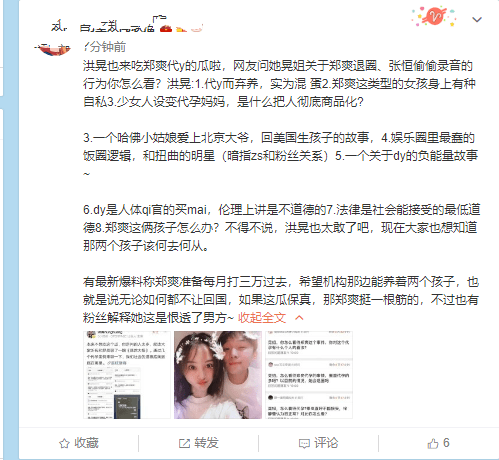Click the comment bubble icon
The width and height of the screenshot is (499, 460).
(304, 444)
